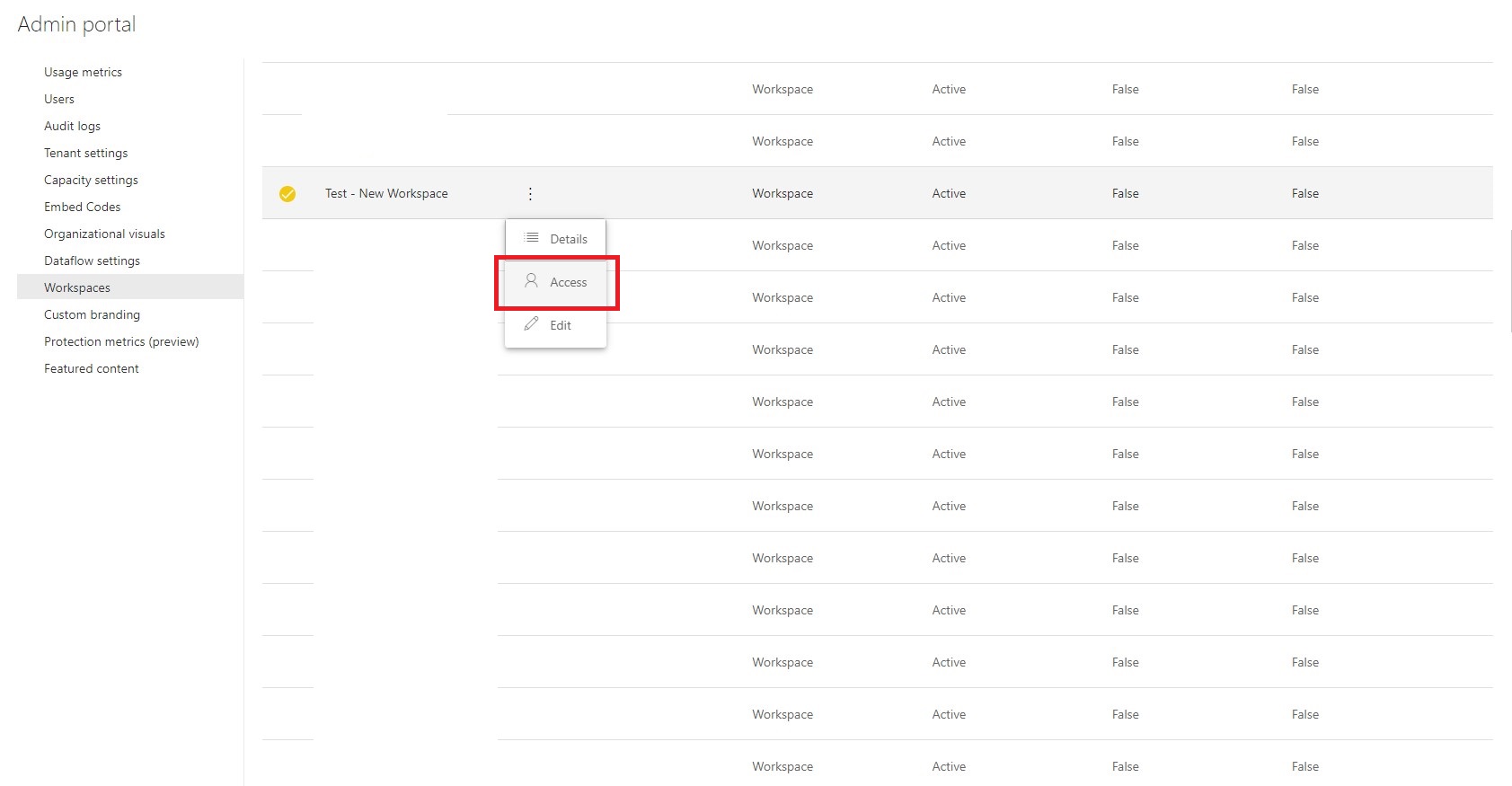Select the Workspaces sidebar item

[x=130, y=287]
